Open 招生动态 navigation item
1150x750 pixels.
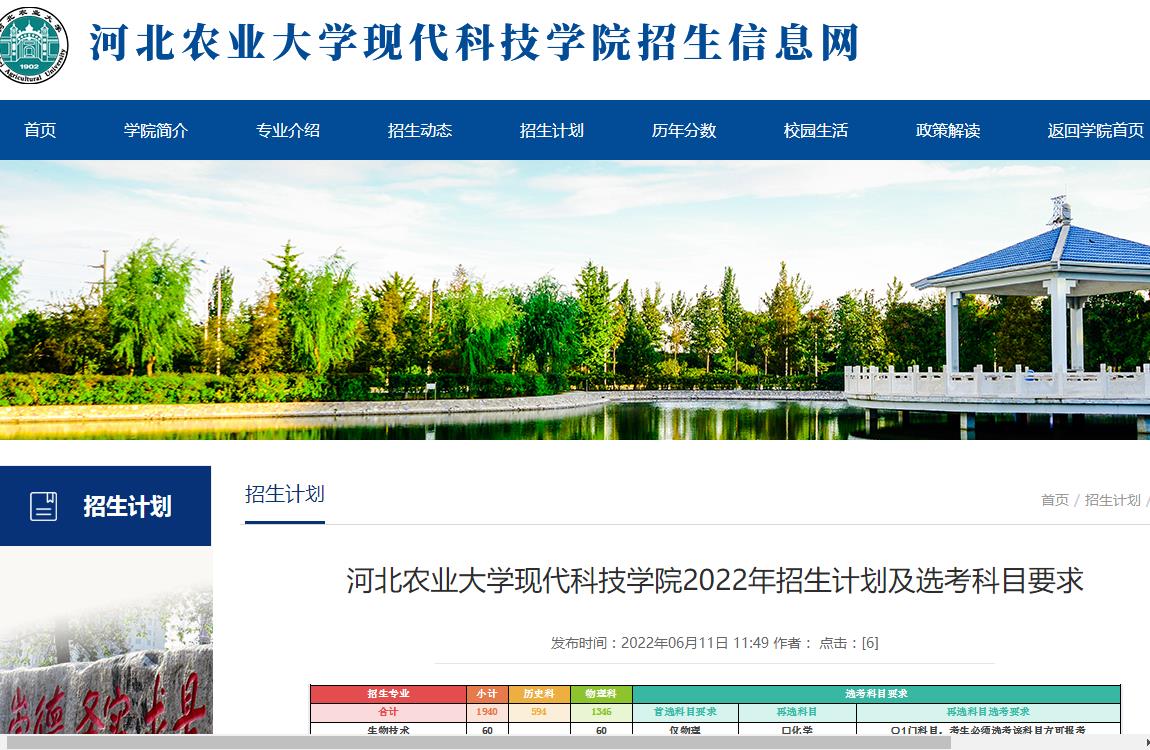point(420,130)
